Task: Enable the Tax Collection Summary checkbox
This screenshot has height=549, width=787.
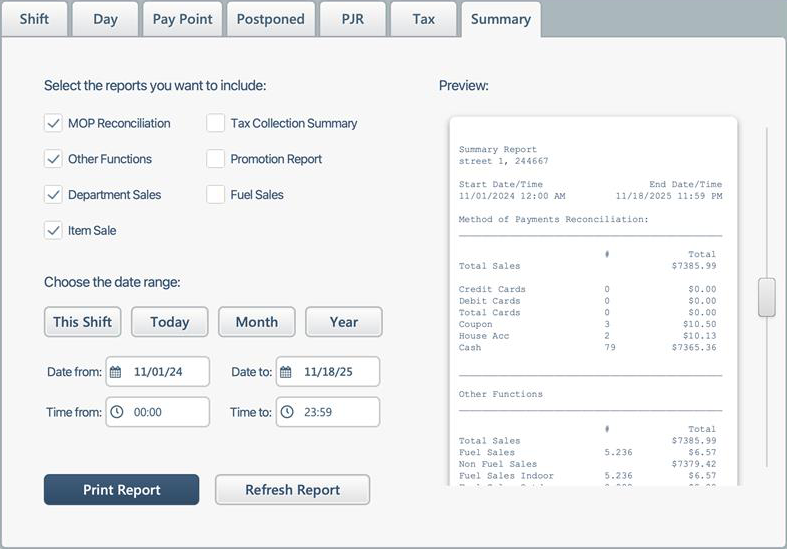Action: [215, 123]
